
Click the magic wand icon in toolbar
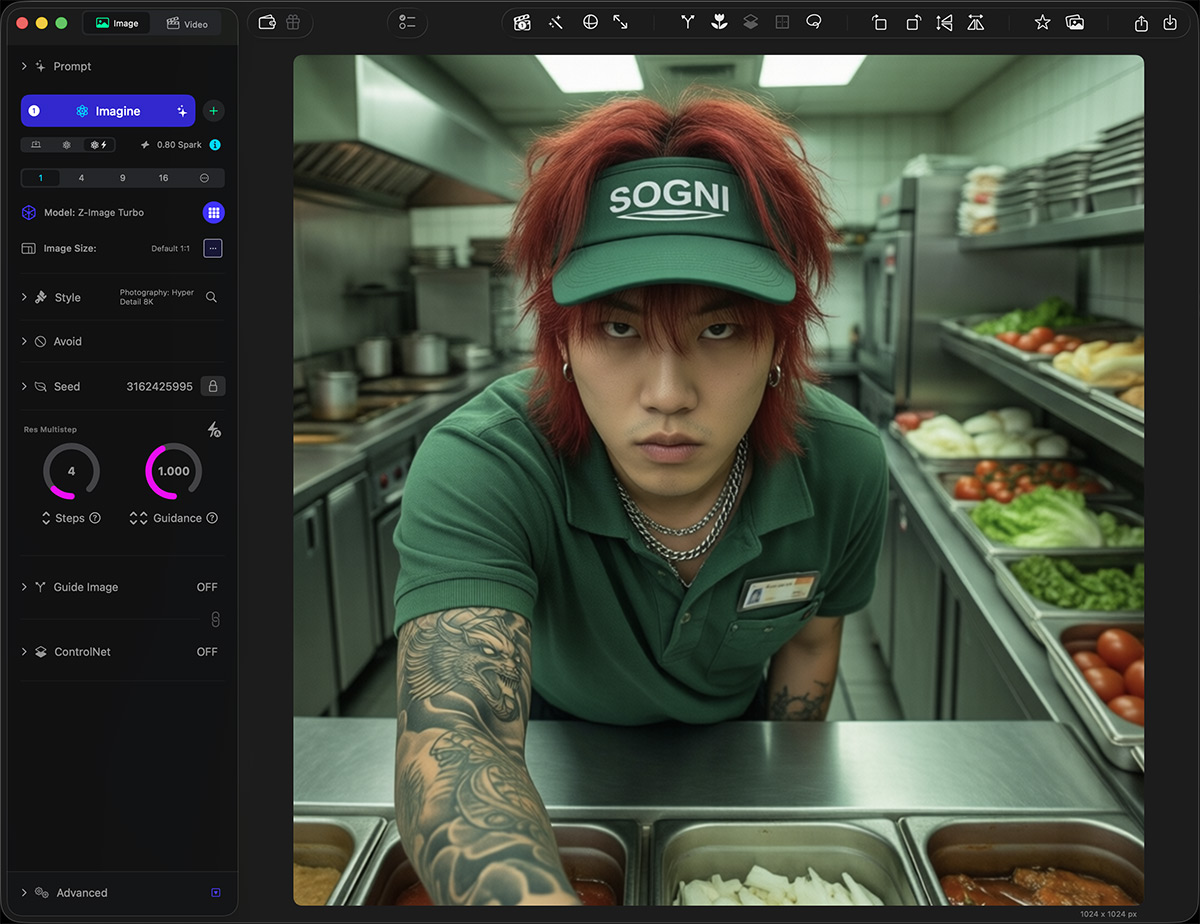pos(556,22)
